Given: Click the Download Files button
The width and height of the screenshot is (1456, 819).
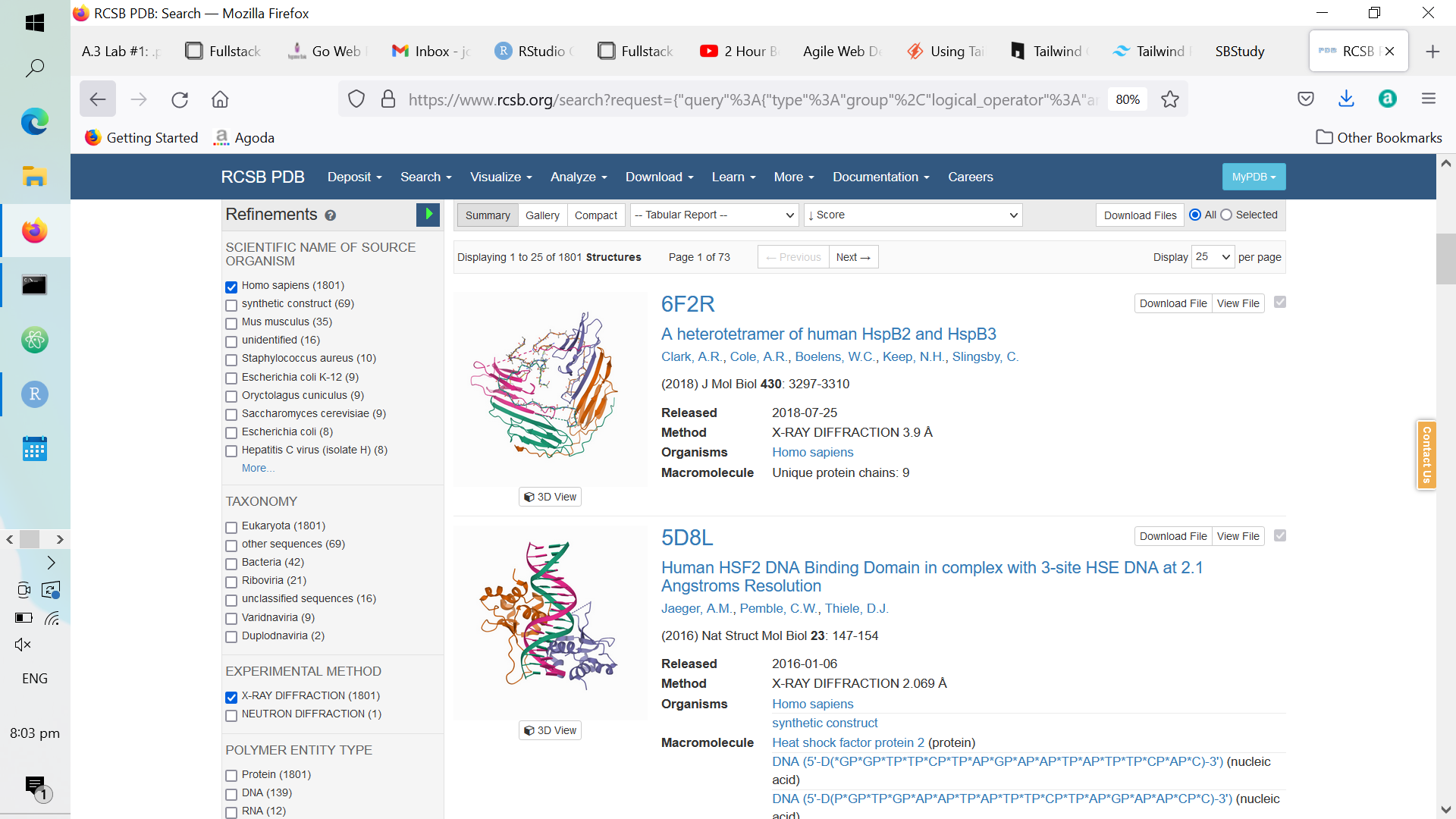Looking at the screenshot, I should (1139, 215).
